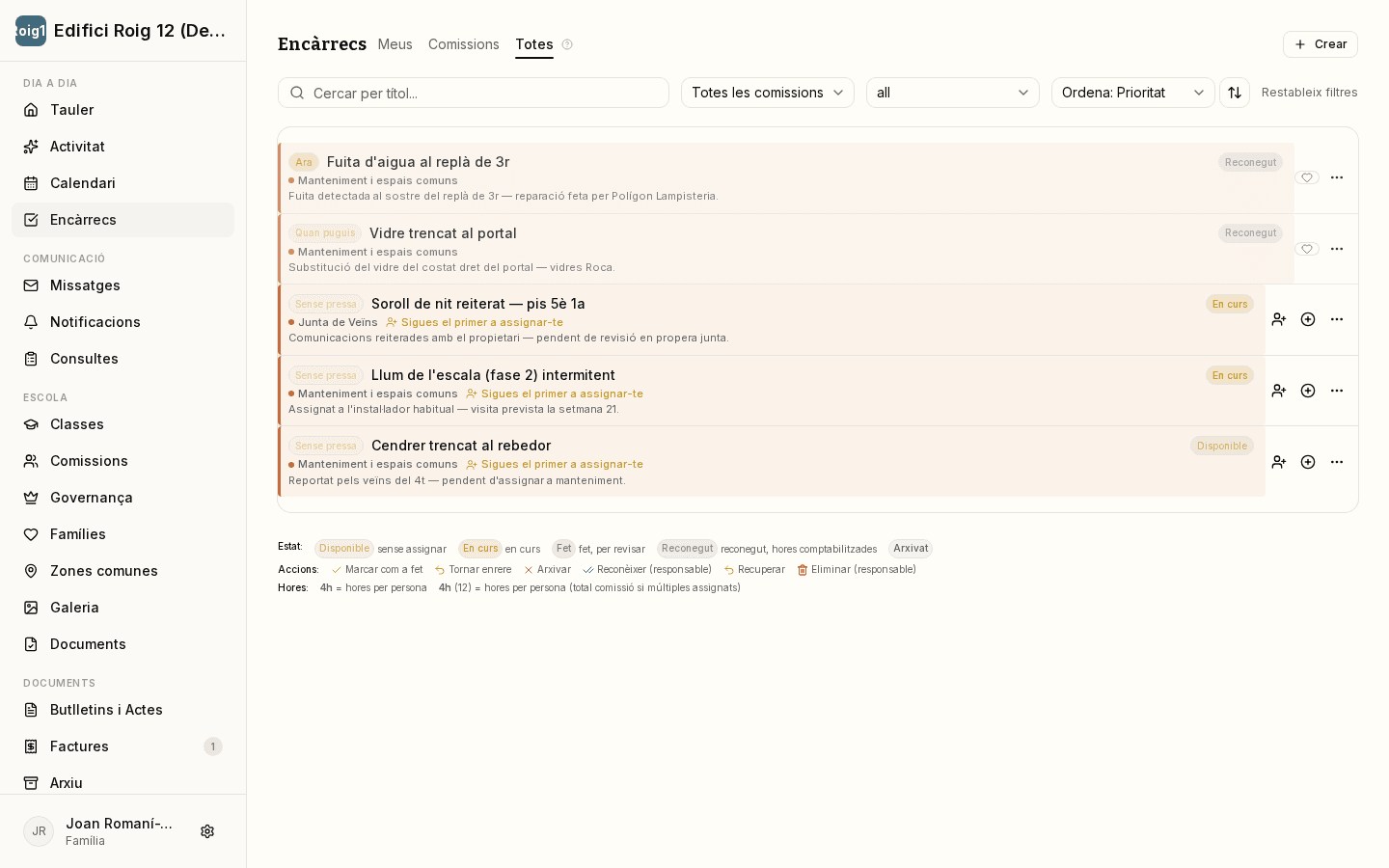This screenshot has height=868, width=1389.
Task: Open the Ordena: Prioritat dropdown
Action: click(x=1133, y=93)
